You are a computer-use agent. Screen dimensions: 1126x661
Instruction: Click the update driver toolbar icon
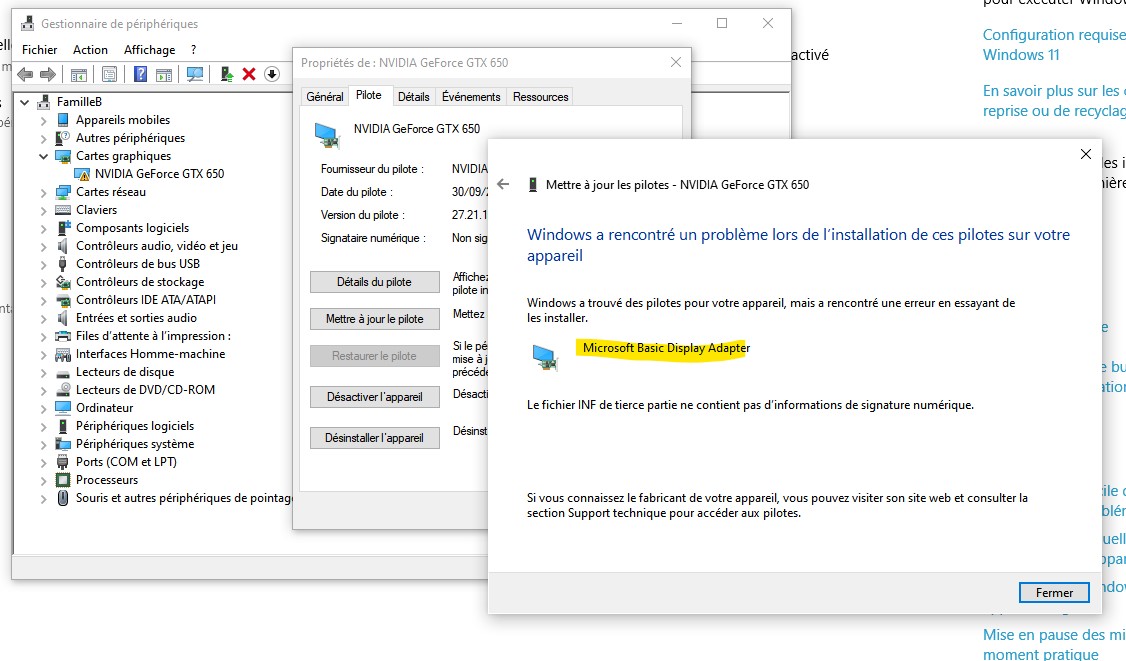click(x=227, y=74)
